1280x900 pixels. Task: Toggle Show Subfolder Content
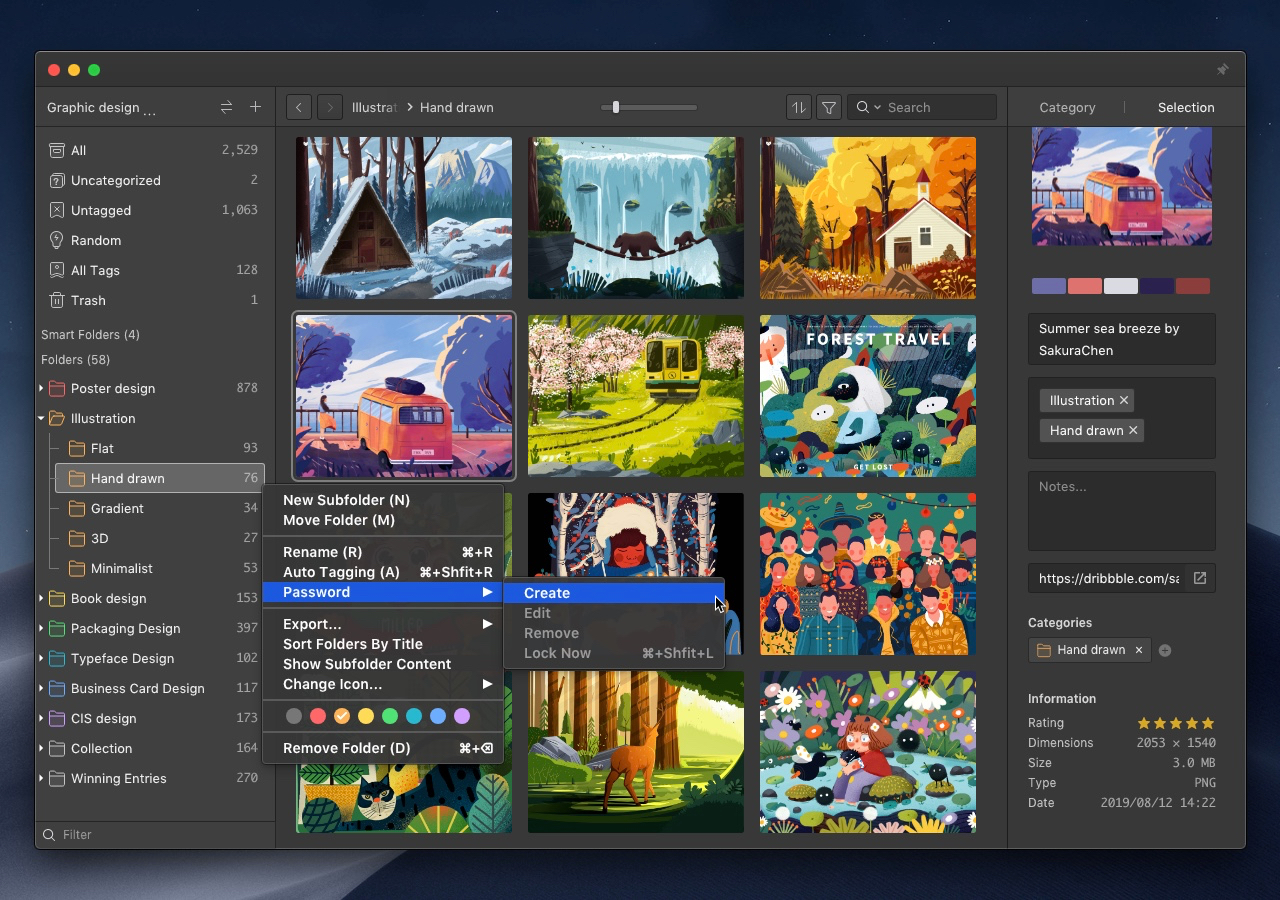click(x=382, y=664)
